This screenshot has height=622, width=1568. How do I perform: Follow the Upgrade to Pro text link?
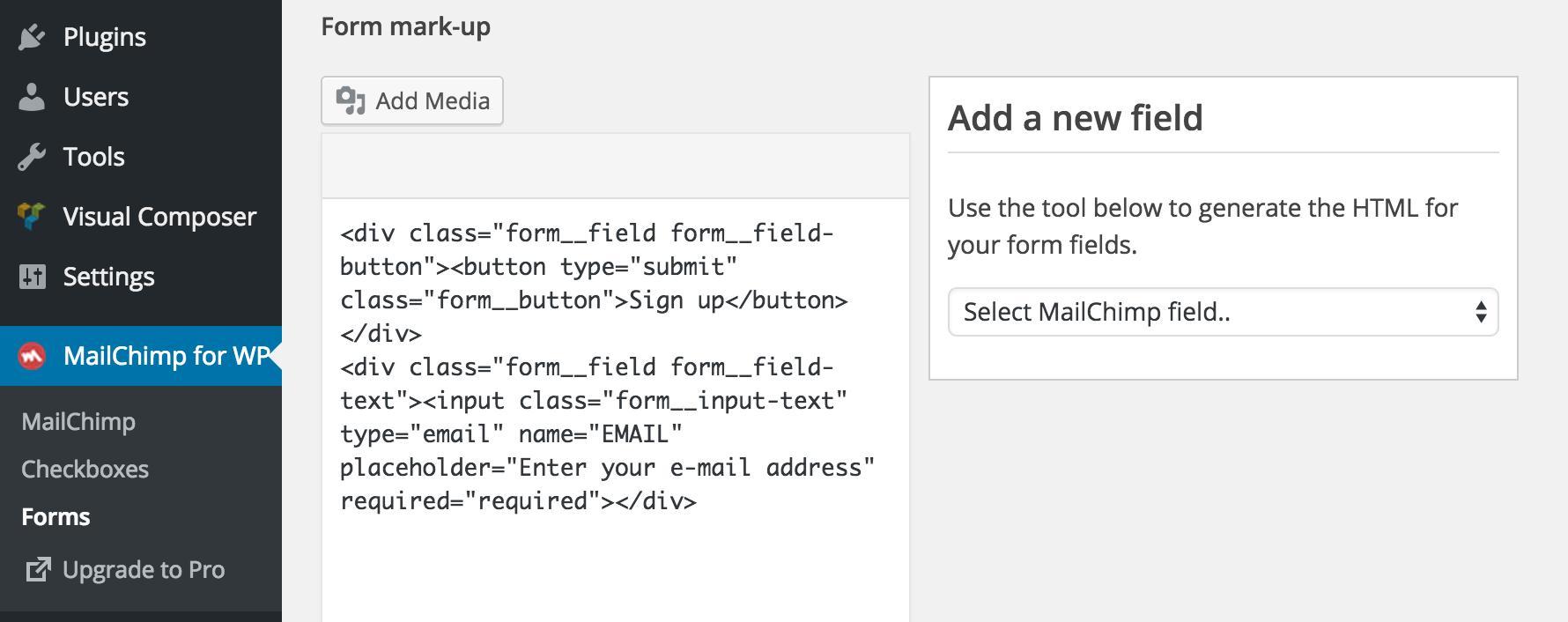click(144, 570)
